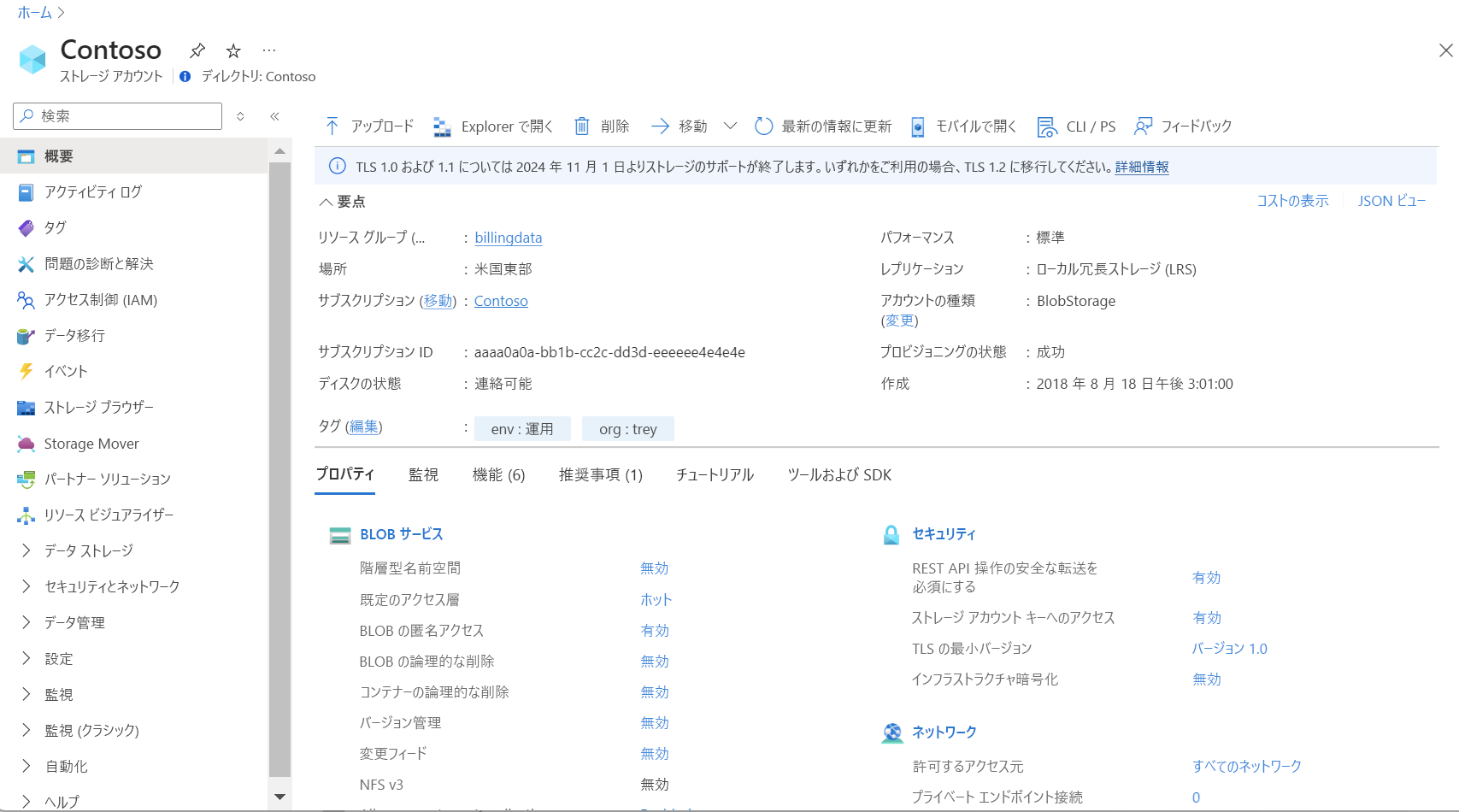Refresh with the latest information icon
The image size is (1459, 812).
point(763,127)
